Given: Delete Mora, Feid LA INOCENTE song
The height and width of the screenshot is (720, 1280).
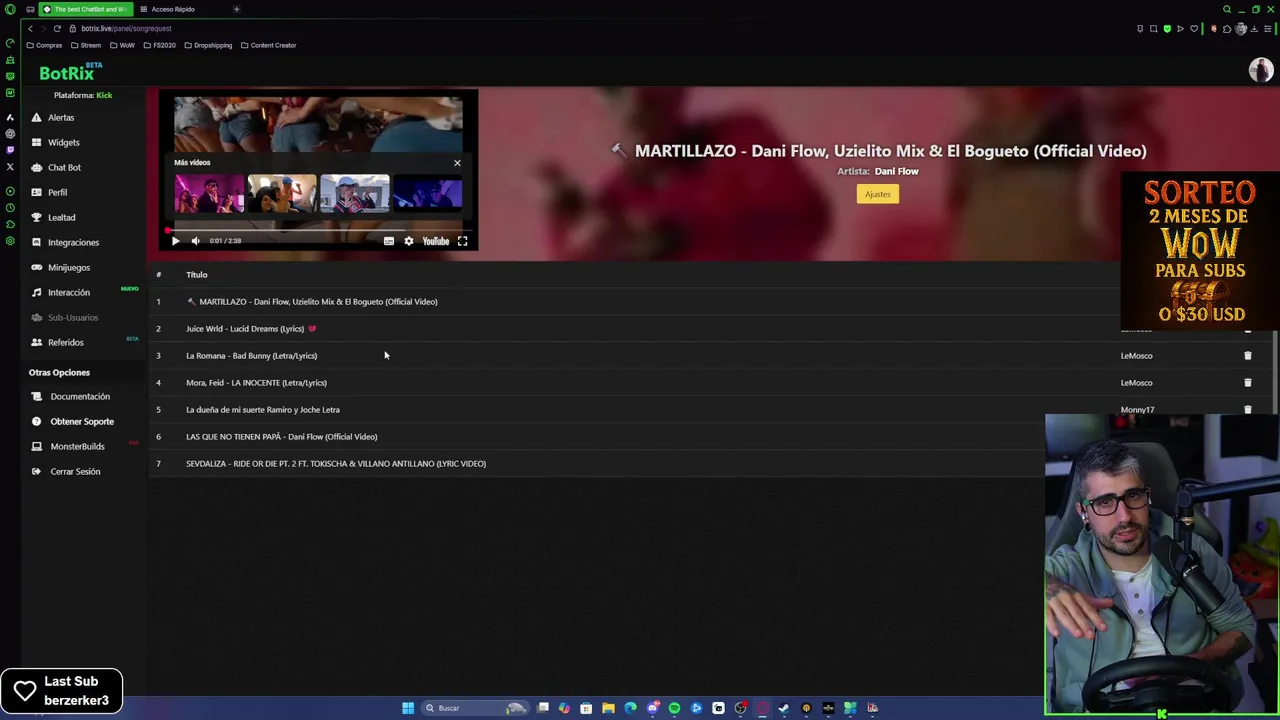Looking at the screenshot, I should [1247, 382].
